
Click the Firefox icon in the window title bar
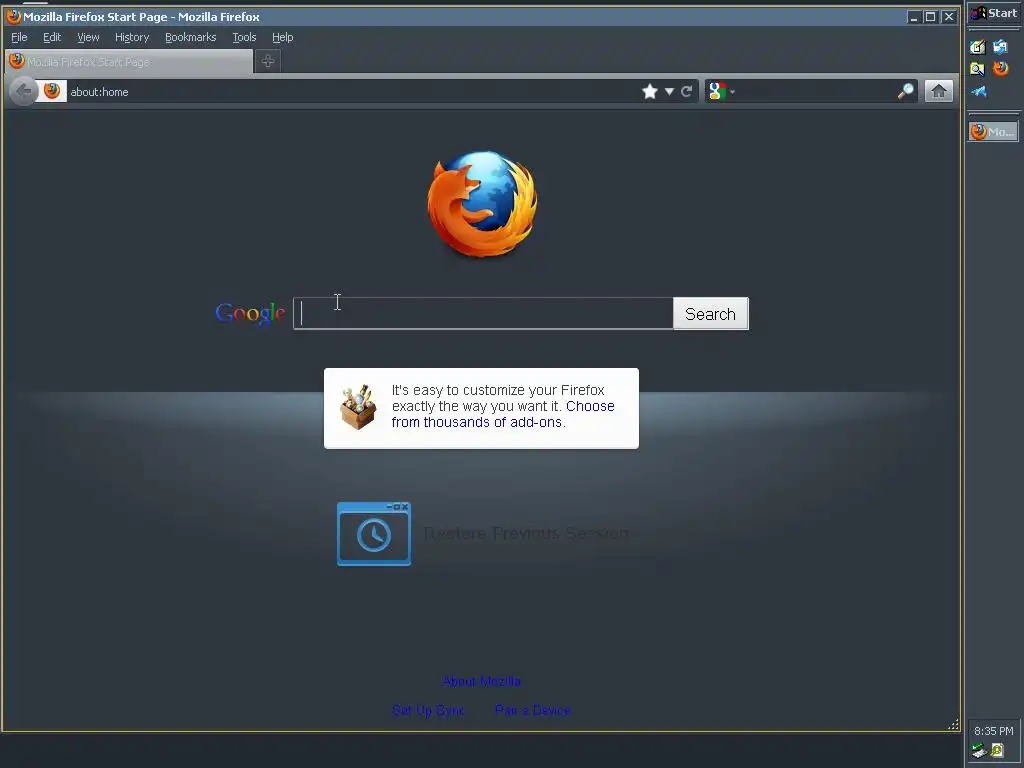tap(14, 16)
